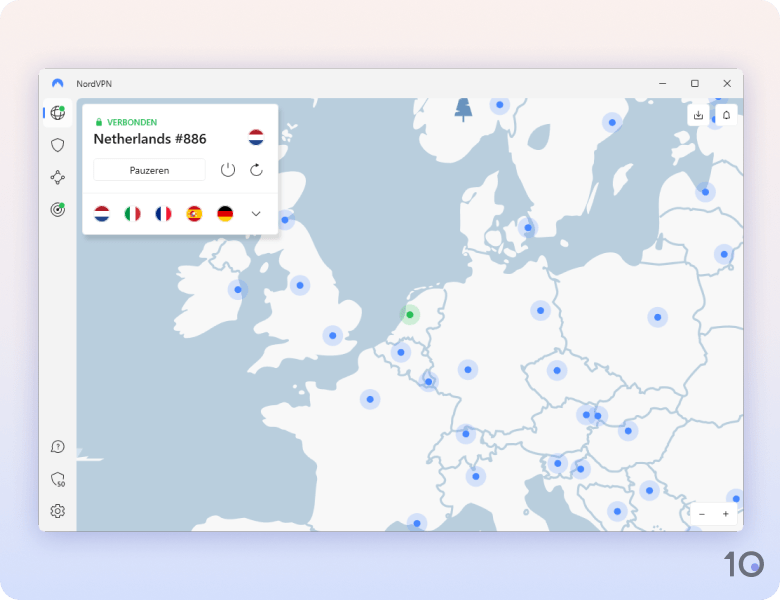Click the Norway server dot at top
This screenshot has height=600, width=780.
500,105
